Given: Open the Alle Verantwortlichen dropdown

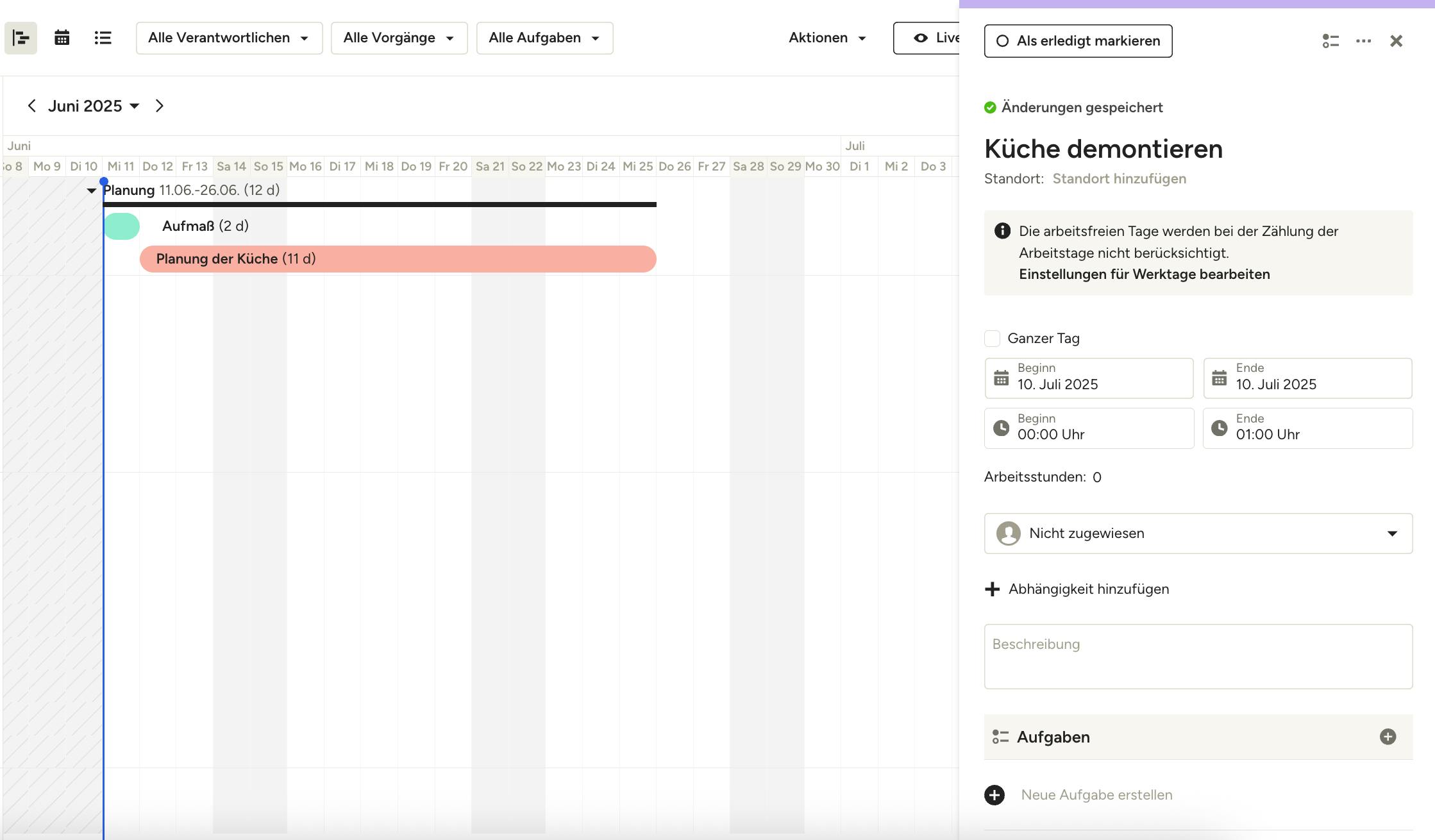Looking at the screenshot, I should (x=229, y=38).
